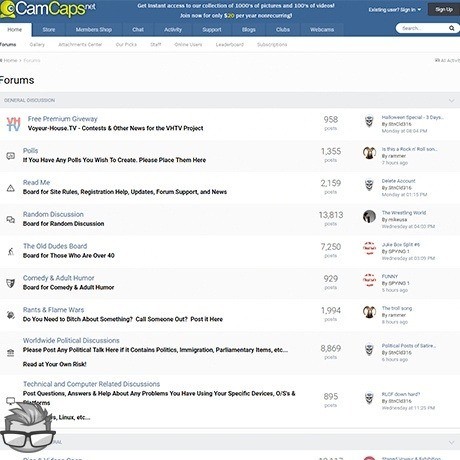The height and width of the screenshot is (460, 460).
Task: Open the FUNNY latest post
Action: tap(390, 276)
